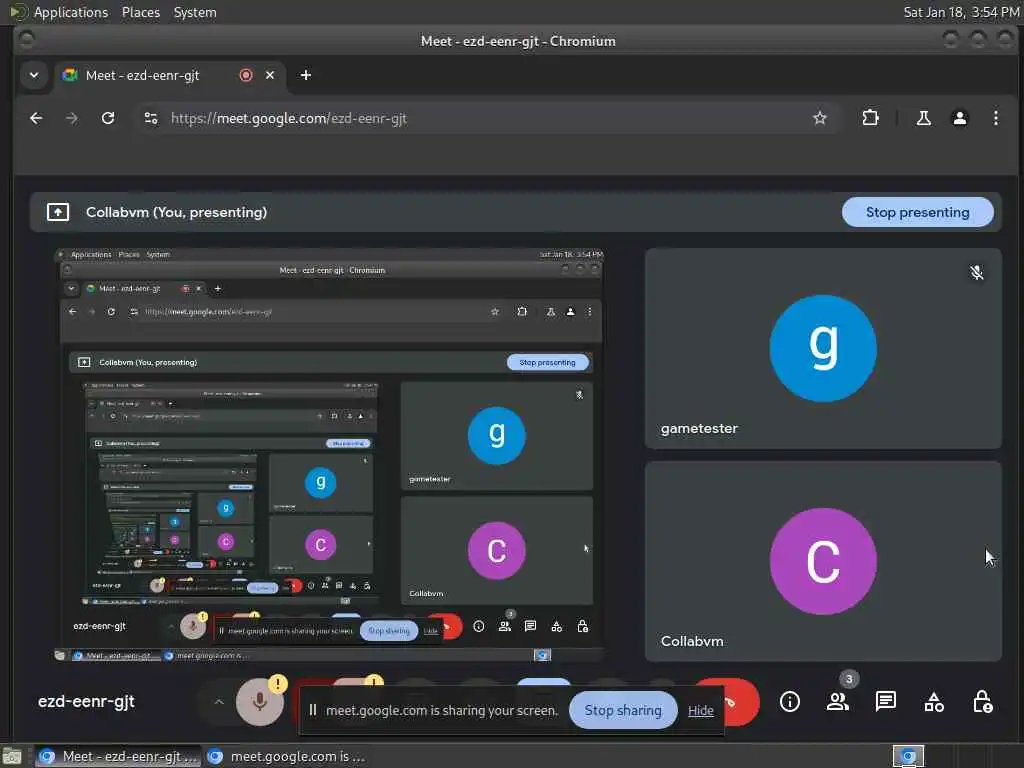The height and width of the screenshot is (768, 1024).
Task: Click the browser forward arrow
Action: coord(72,118)
